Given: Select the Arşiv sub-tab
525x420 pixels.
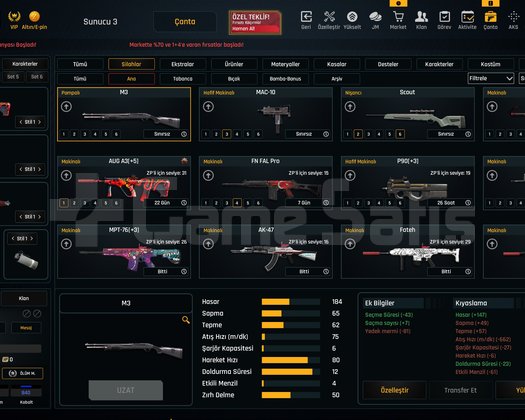Looking at the screenshot, I should pyautogui.click(x=336, y=79).
